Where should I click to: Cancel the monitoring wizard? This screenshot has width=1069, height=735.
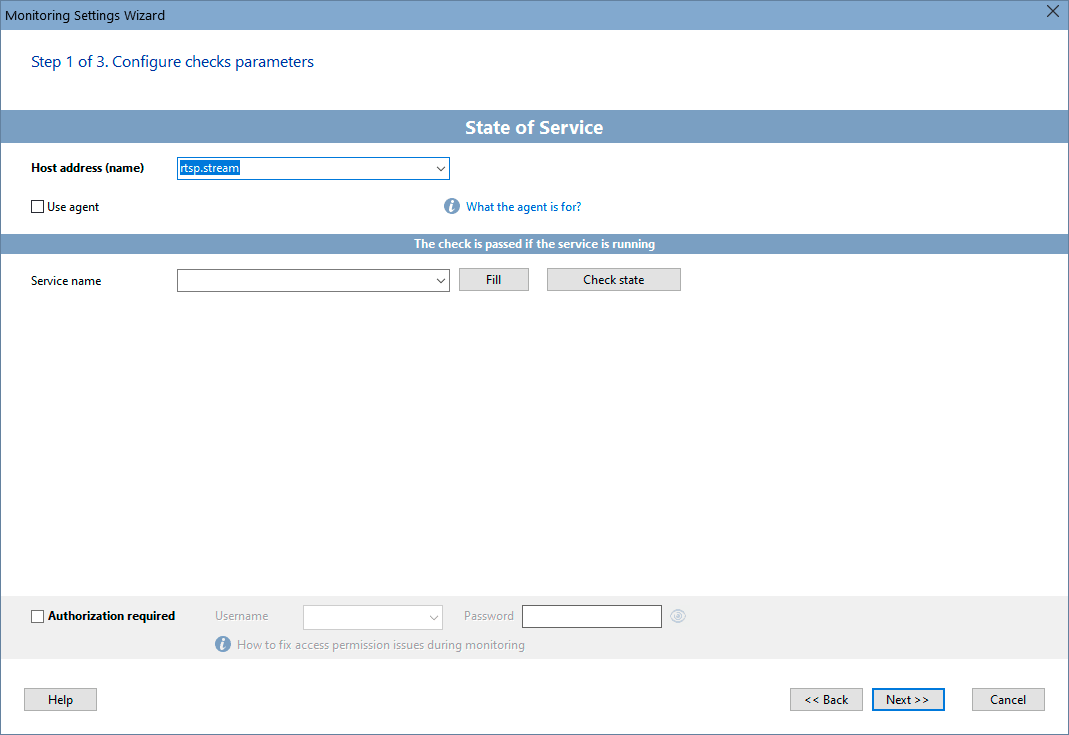pyautogui.click(x=1008, y=699)
